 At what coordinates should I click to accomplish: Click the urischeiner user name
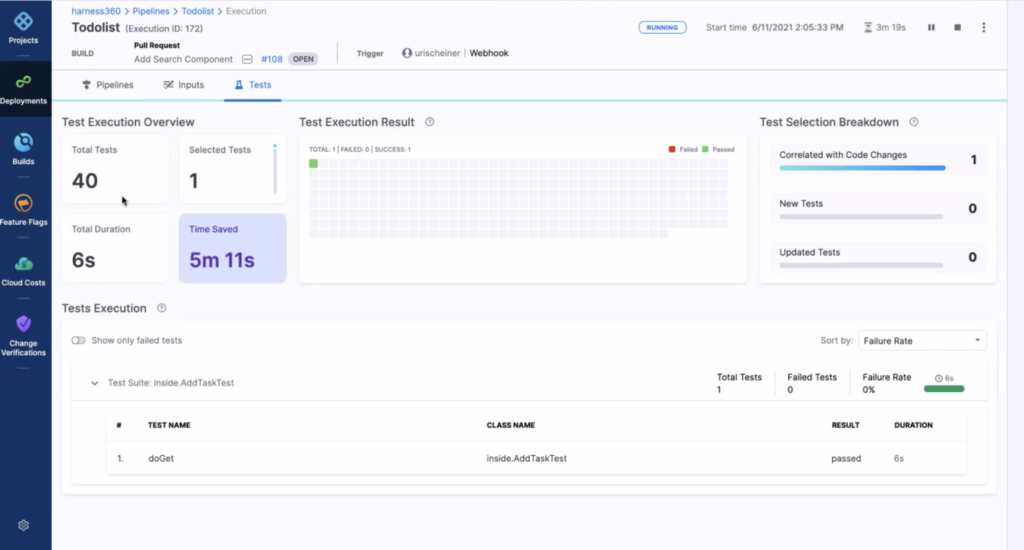[x=438, y=53]
